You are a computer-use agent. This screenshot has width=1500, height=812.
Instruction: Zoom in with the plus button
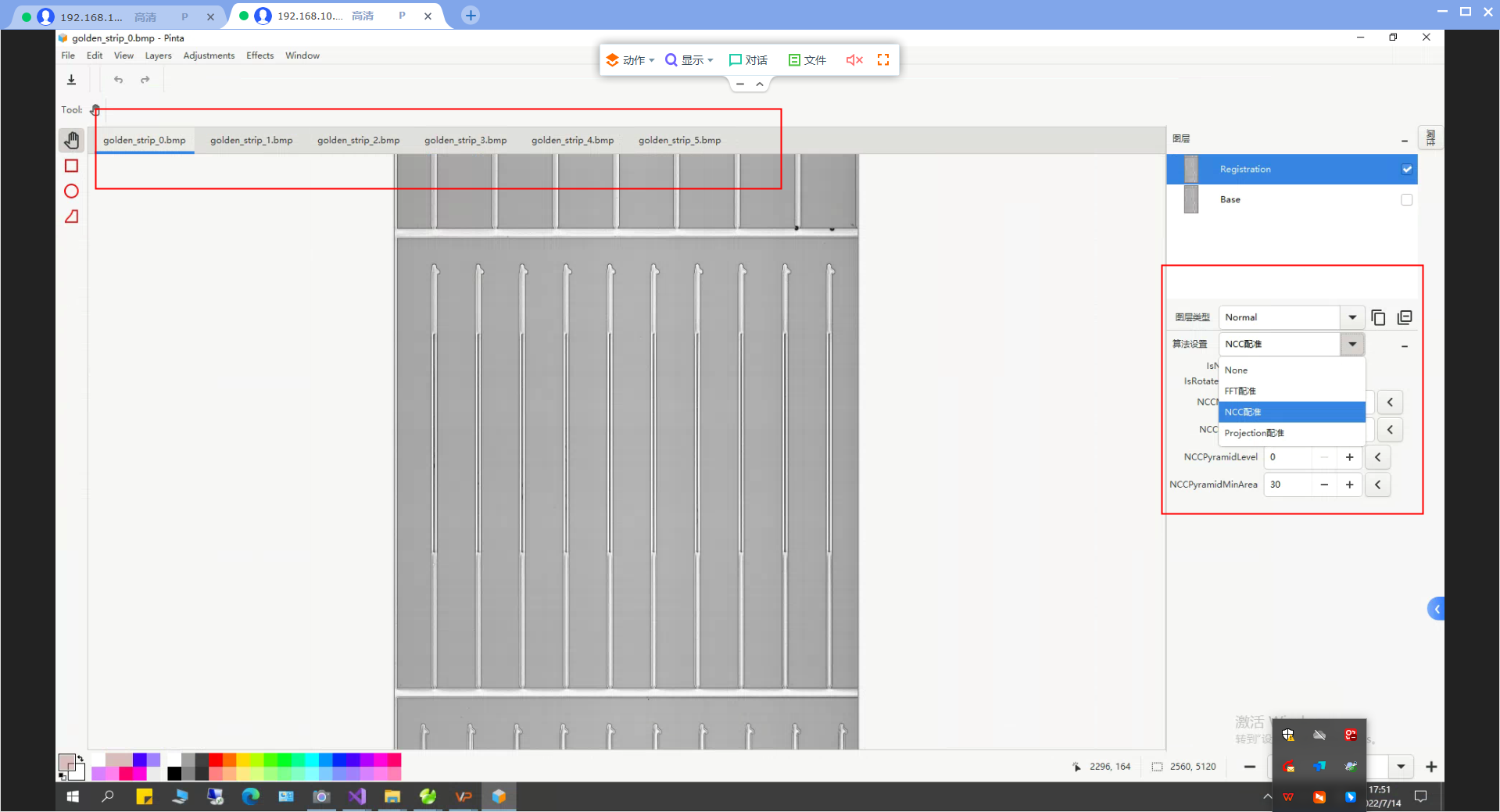pos(1431,767)
